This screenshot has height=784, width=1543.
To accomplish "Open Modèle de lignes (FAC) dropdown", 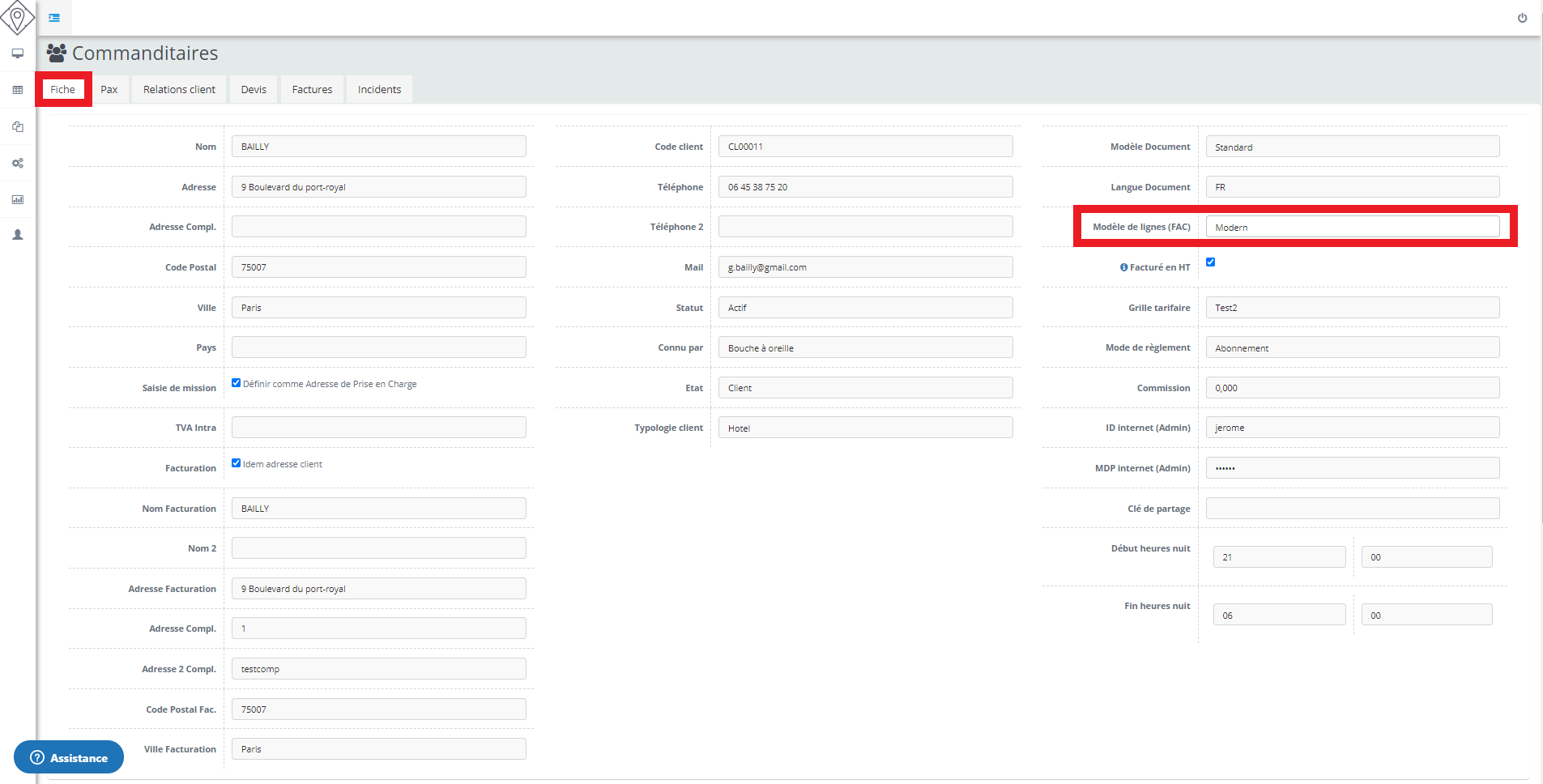I will 1352,228.
